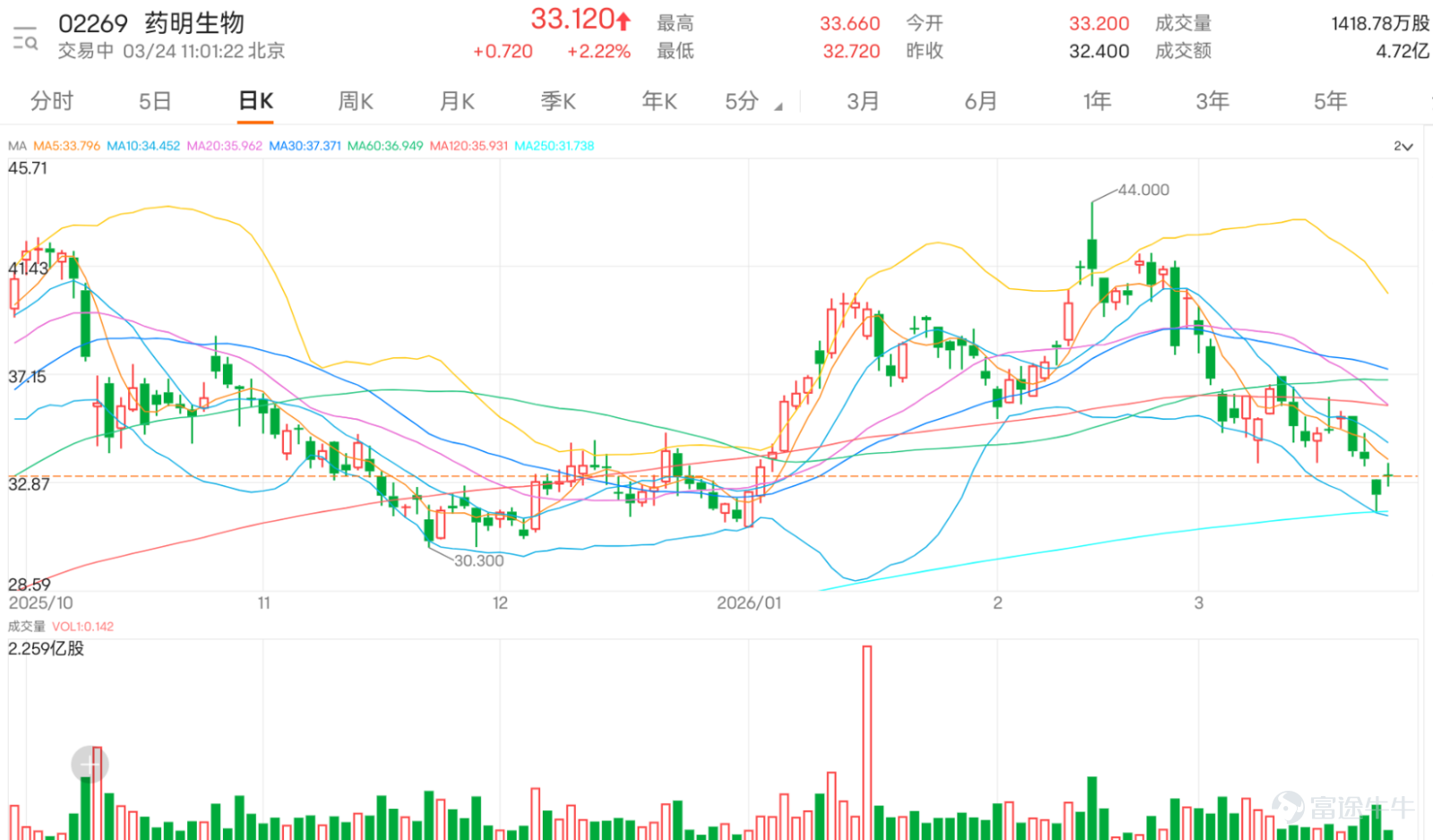Open the 月K monthly chart
The image size is (1433, 840).
point(457,101)
